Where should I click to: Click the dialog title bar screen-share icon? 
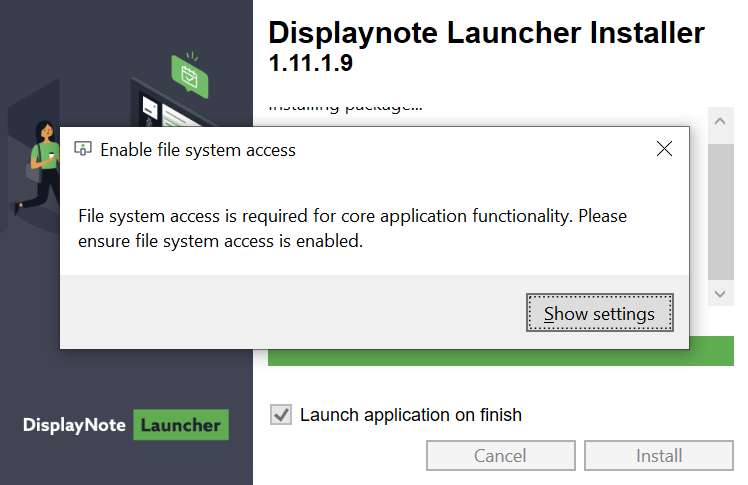click(83, 149)
